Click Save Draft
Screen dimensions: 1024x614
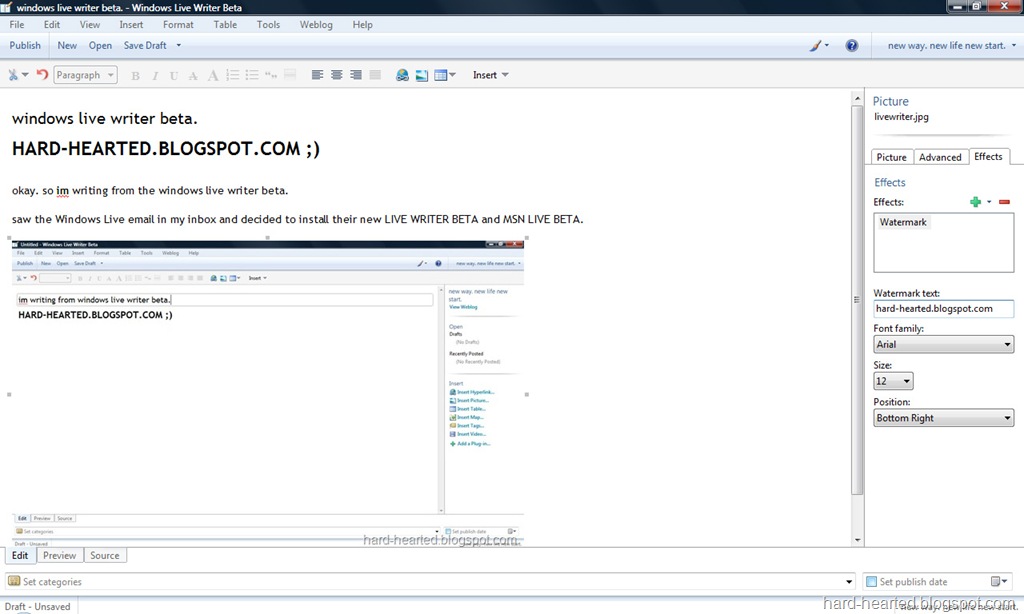pyautogui.click(x=145, y=46)
